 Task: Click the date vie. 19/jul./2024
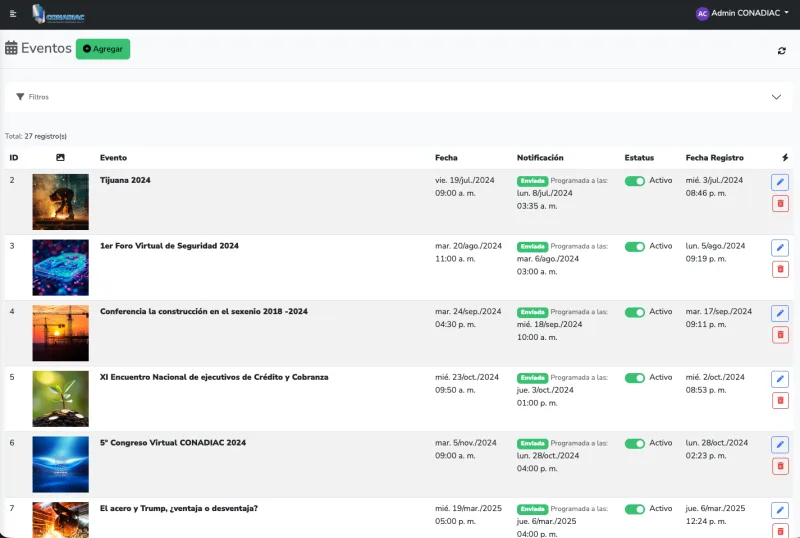[x=465, y=180]
